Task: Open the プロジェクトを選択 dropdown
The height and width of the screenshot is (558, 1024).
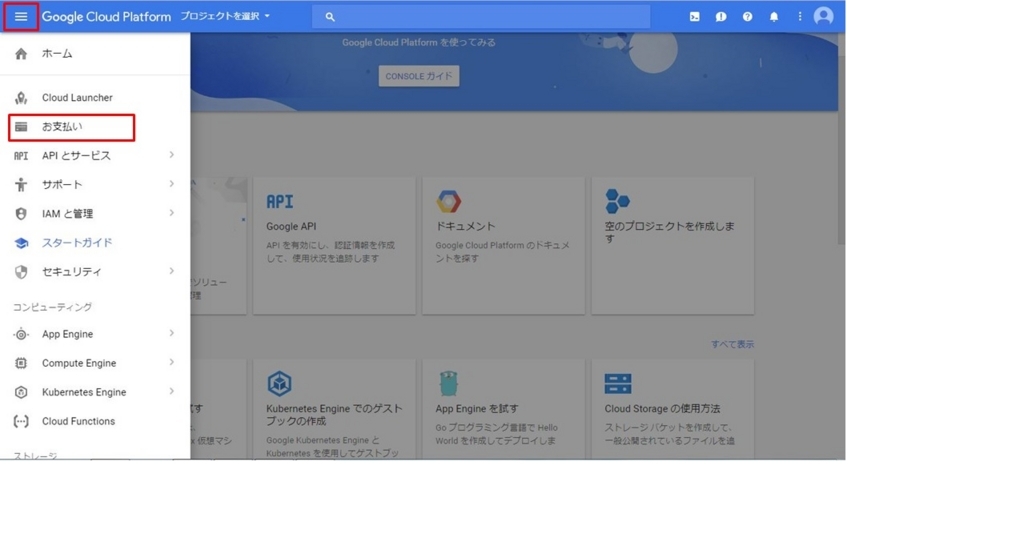Action: 225,16
